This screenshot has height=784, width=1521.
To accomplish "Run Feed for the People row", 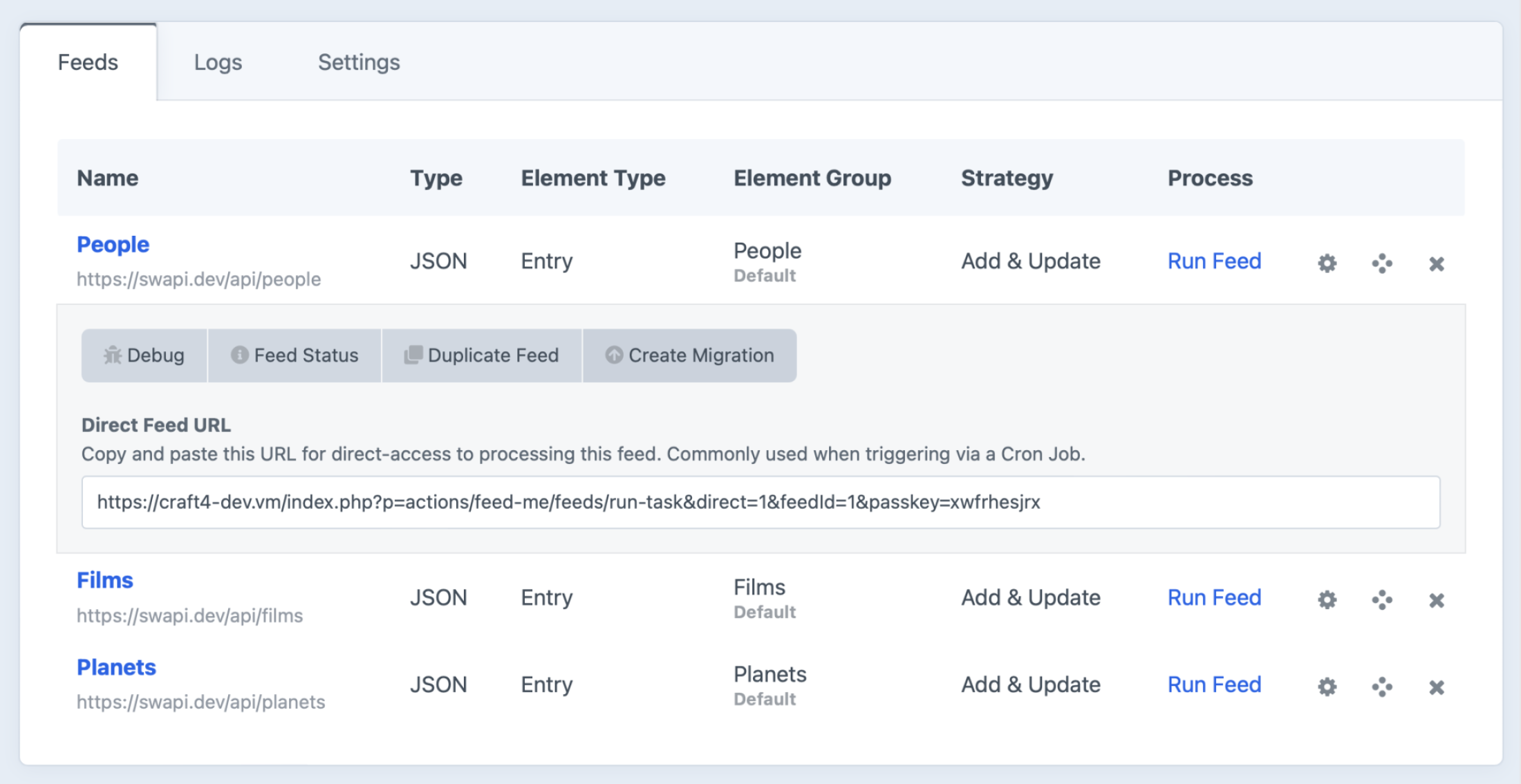I will coord(1214,261).
